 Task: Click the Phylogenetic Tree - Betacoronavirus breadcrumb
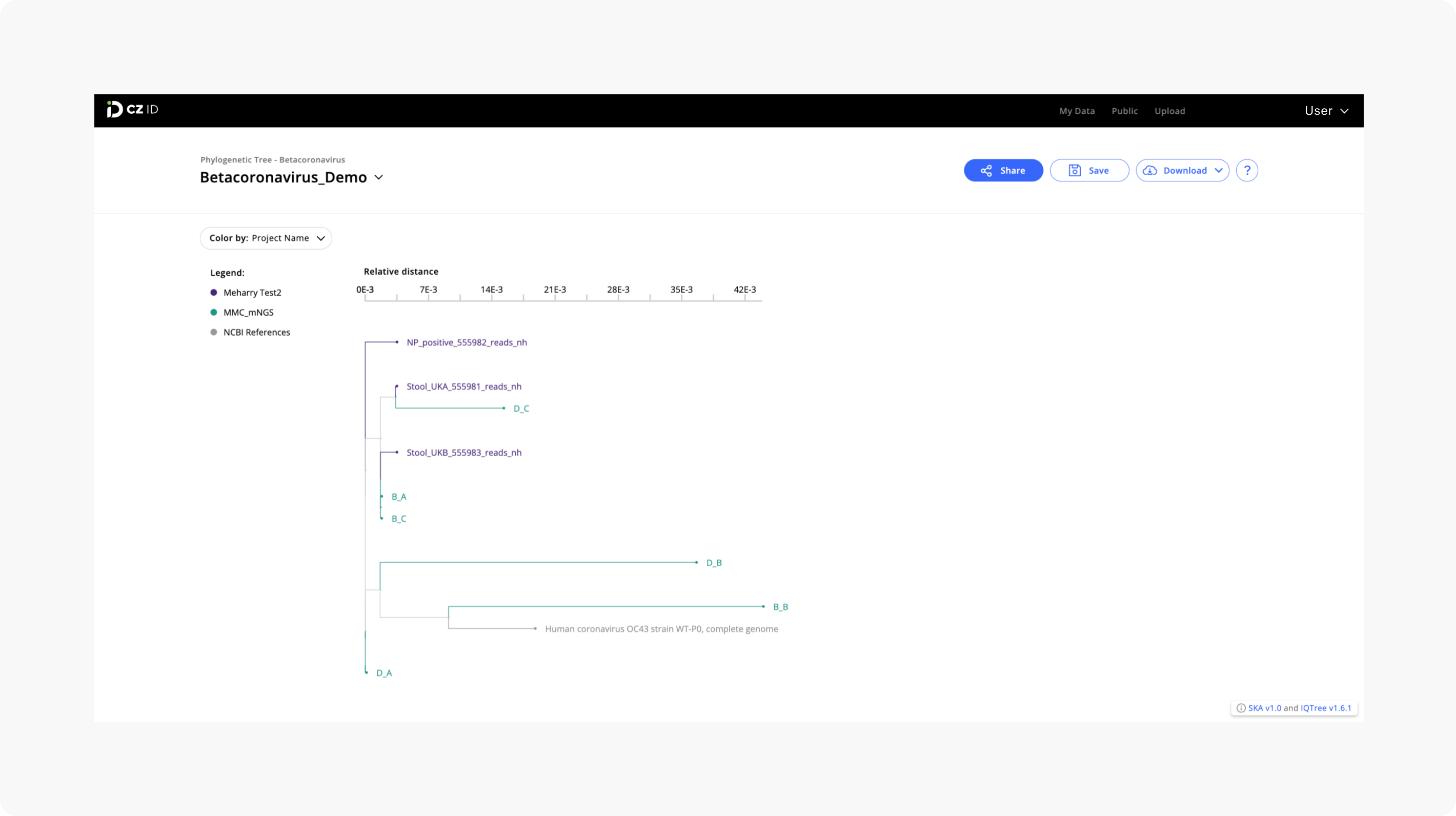pos(272,160)
